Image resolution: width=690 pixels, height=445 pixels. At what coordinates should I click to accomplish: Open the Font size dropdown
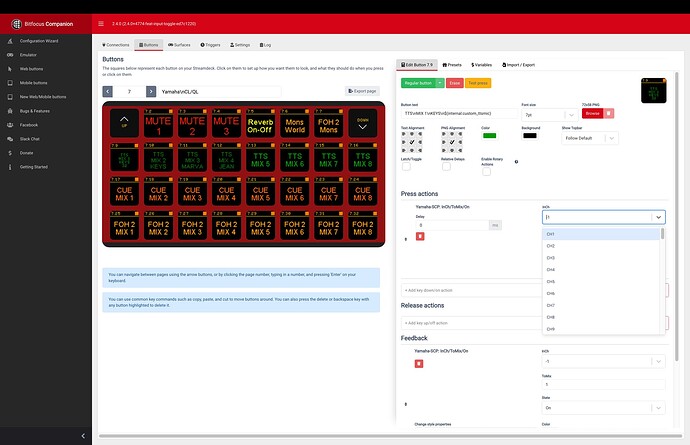[550, 115]
